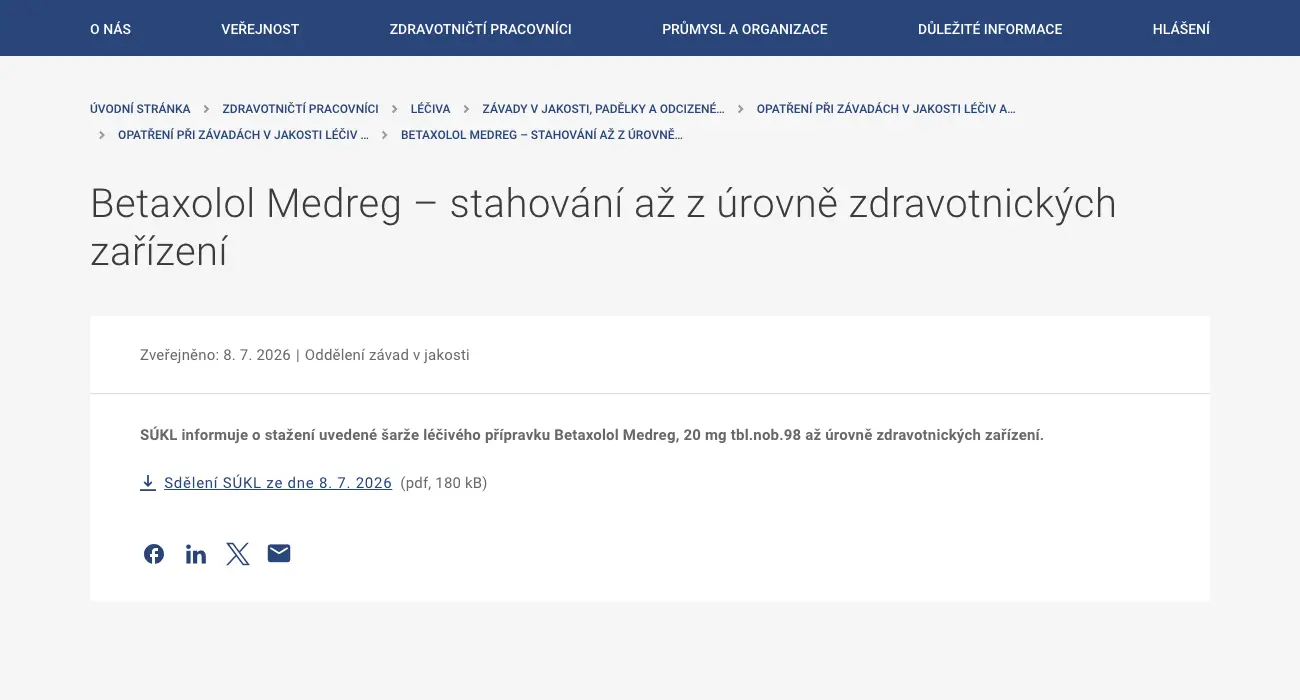Go to LÉČIVA breadcrumb

(430, 109)
